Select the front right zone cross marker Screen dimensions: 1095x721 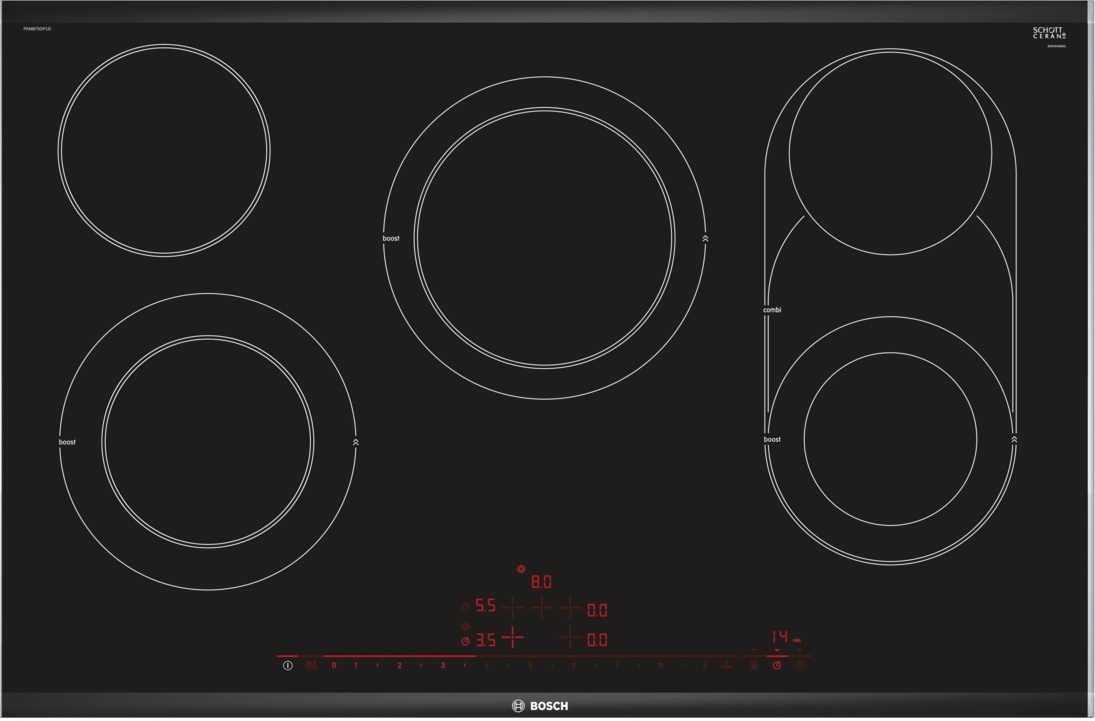click(x=570, y=638)
